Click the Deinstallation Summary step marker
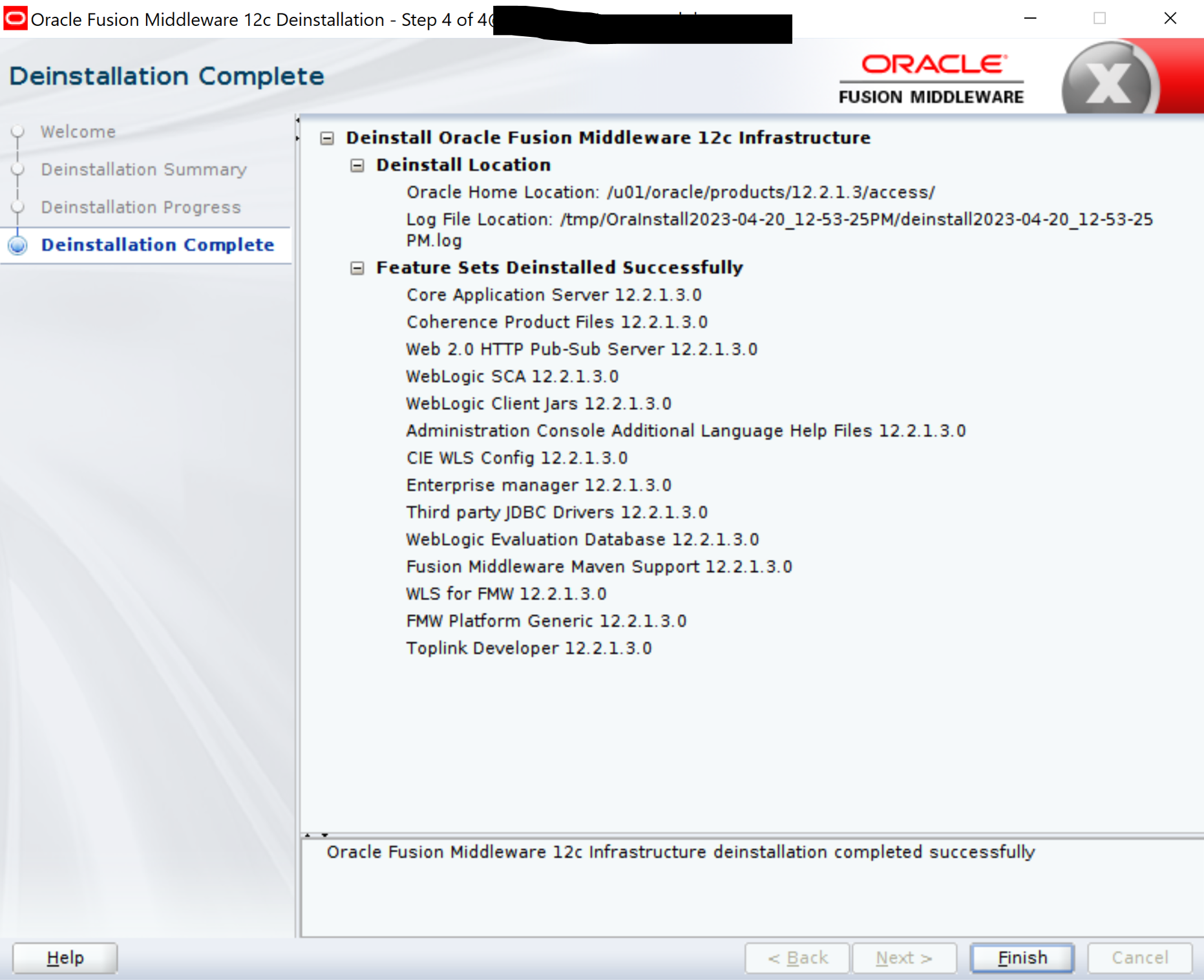 pos(17,169)
